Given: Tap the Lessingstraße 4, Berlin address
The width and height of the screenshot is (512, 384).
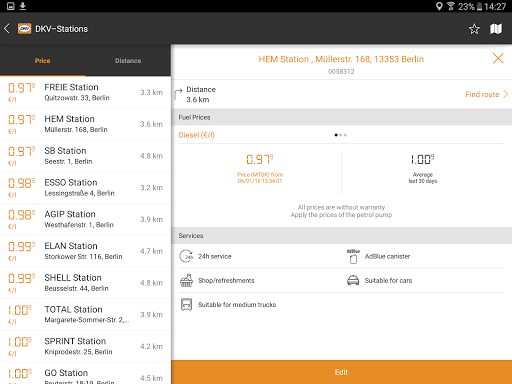Looking at the screenshot, I should coord(79,193).
